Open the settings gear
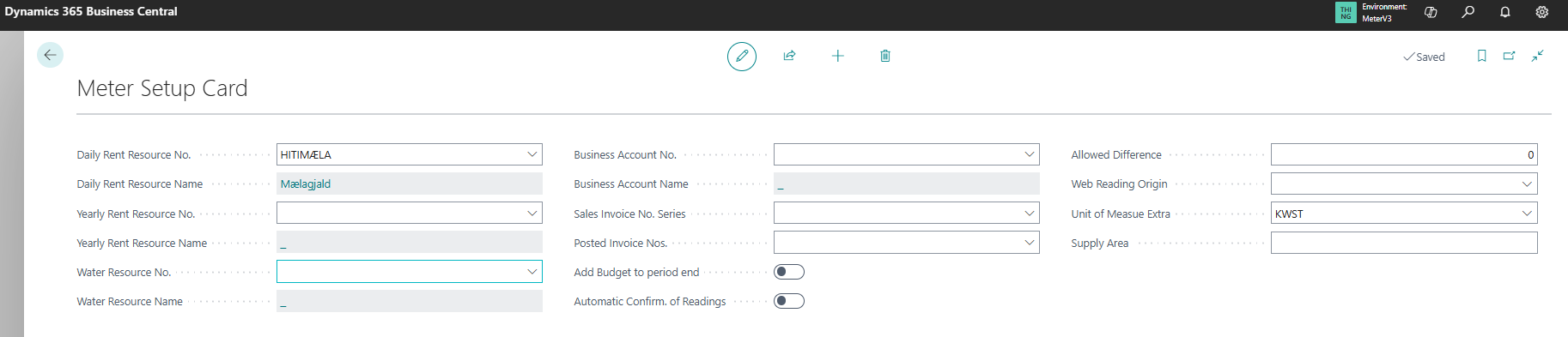The height and width of the screenshot is (337, 1568). [x=1541, y=12]
